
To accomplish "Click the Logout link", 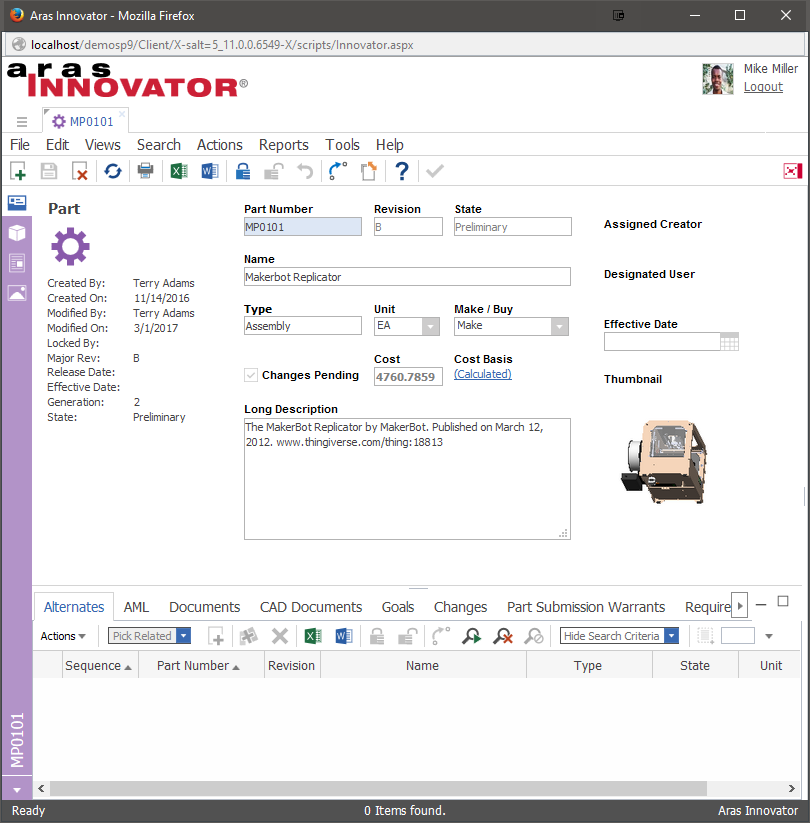I will pos(763,87).
